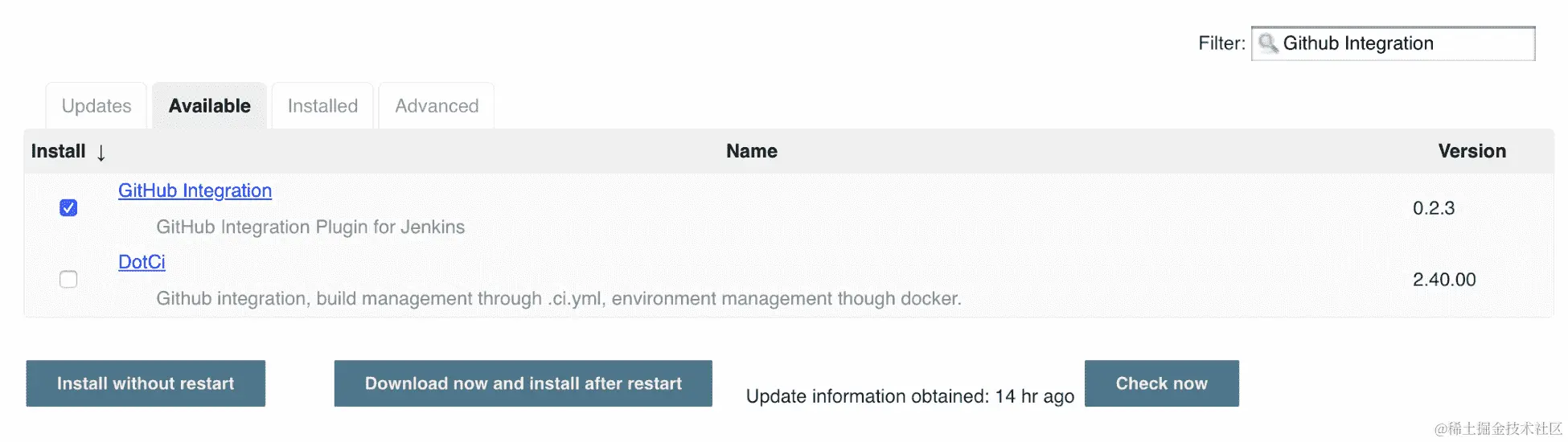This screenshot has width=1568, height=442.
Task: Follow the DotCi plugin link
Action: tap(142, 262)
